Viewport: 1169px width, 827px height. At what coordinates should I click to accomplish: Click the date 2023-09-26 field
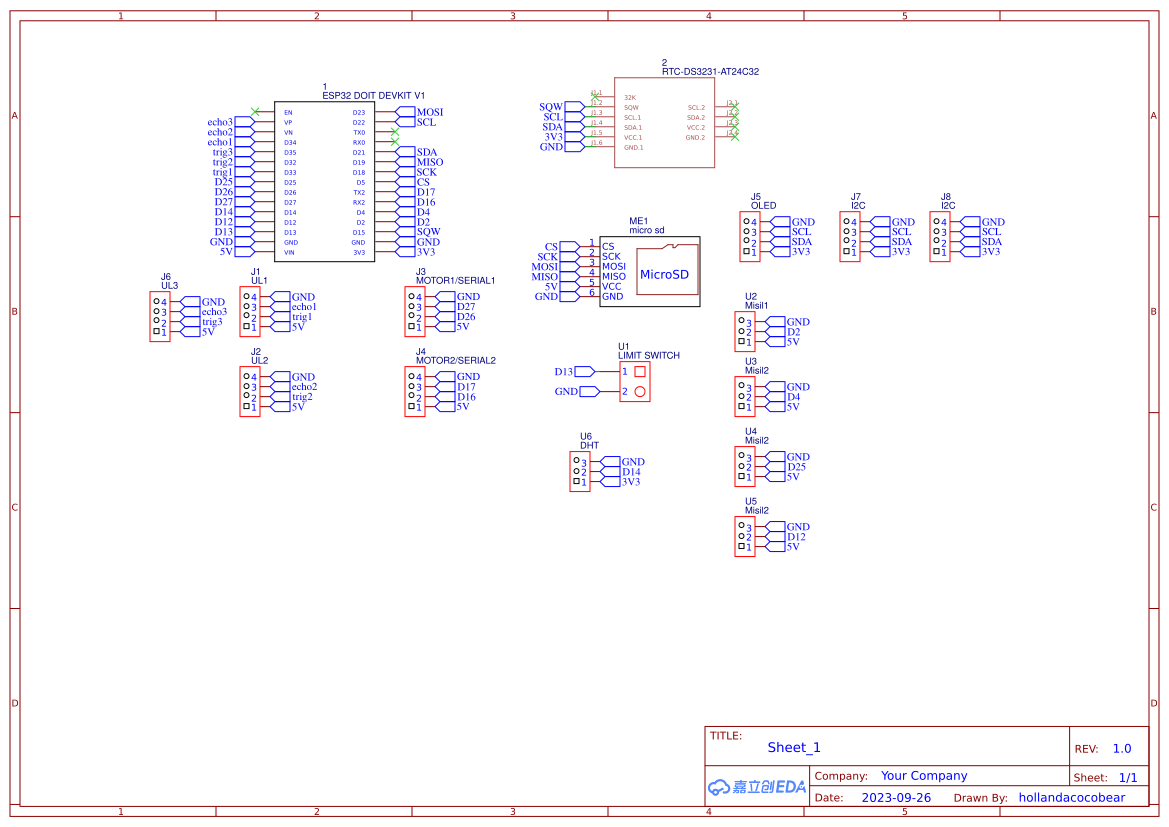point(896,798)
